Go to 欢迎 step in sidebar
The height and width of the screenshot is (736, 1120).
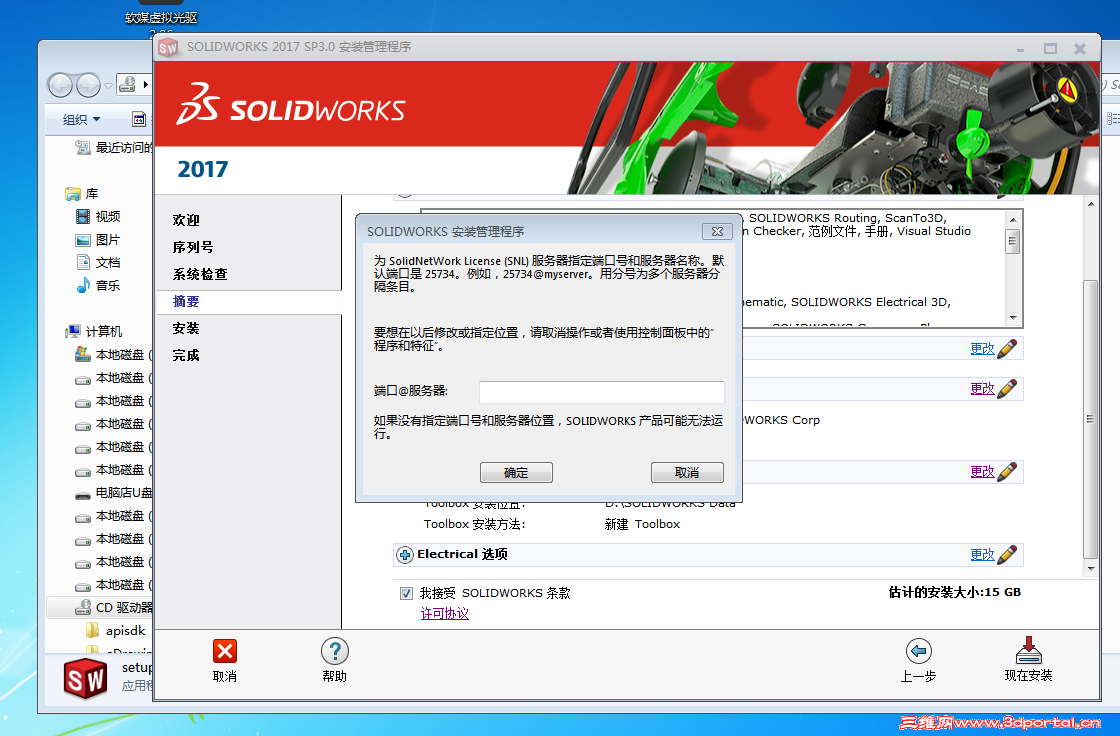(186, 220)
